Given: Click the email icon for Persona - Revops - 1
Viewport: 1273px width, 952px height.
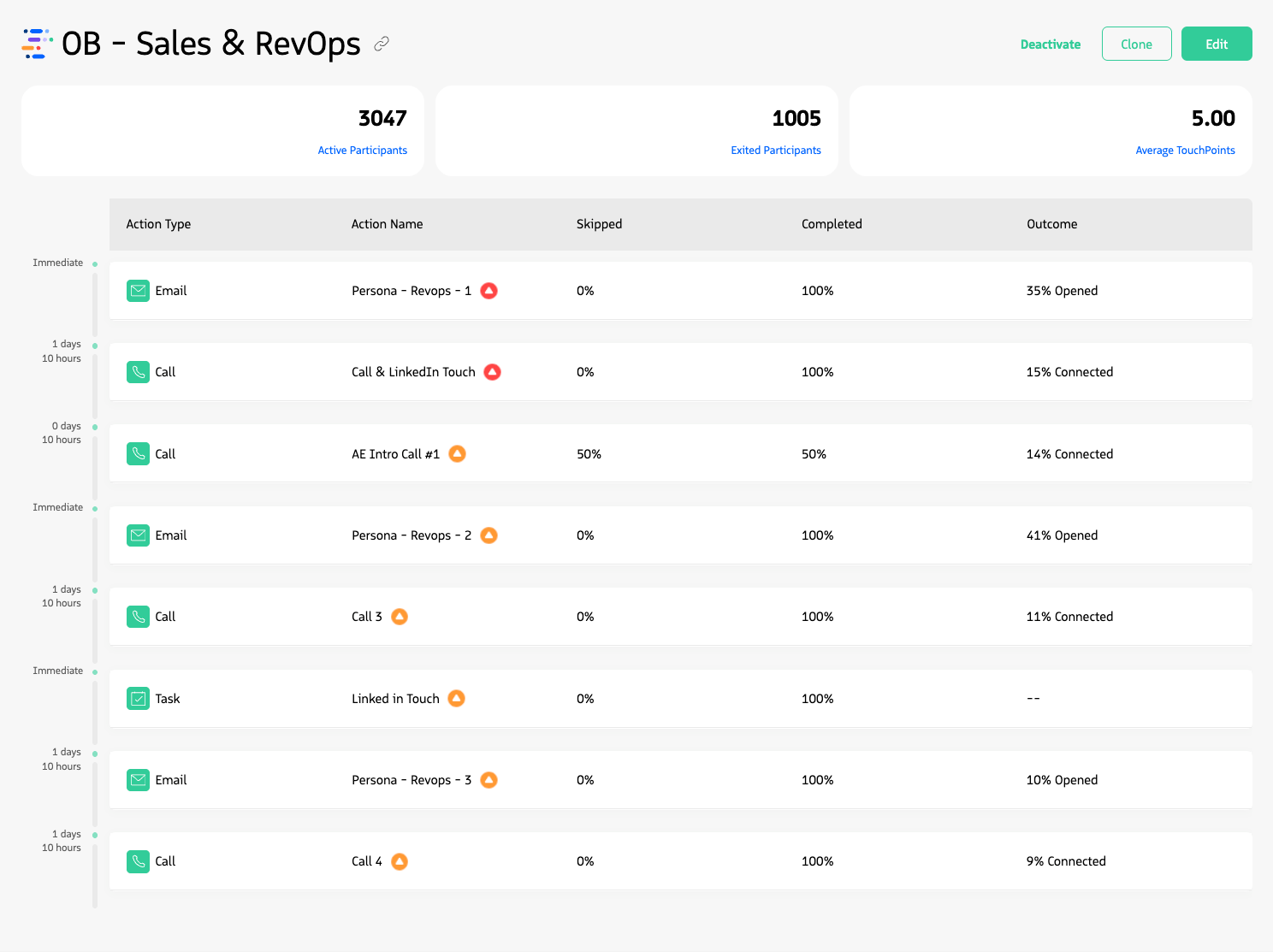Looking at the screenshot, I should pos(138,291).
